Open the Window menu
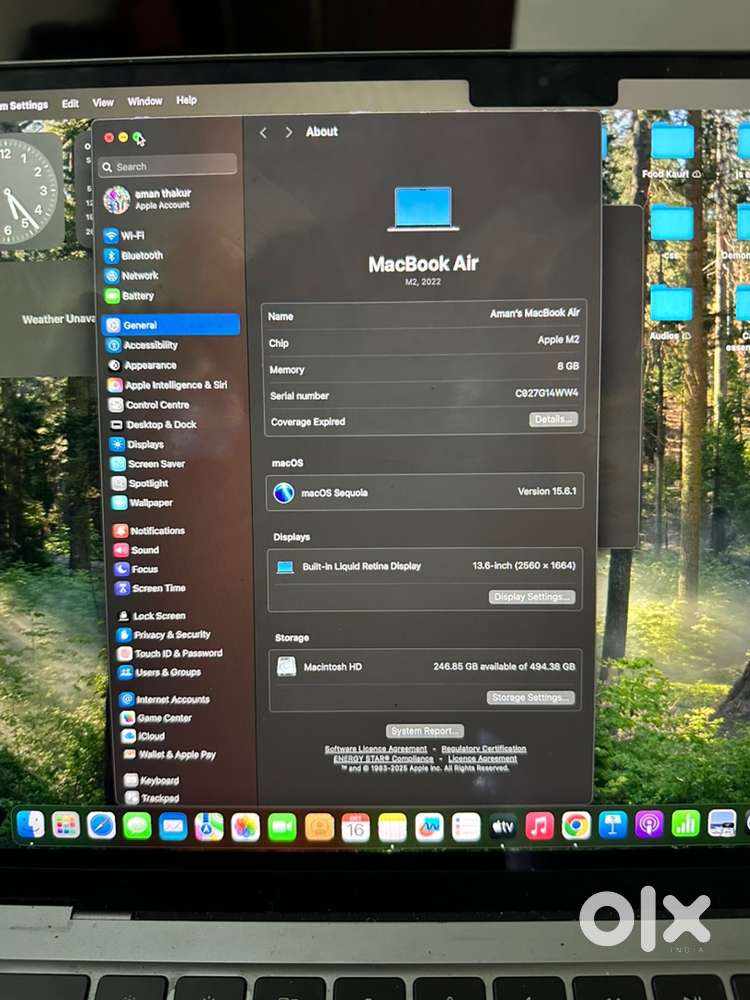750x1000 pixels. (x=145, y=101)
